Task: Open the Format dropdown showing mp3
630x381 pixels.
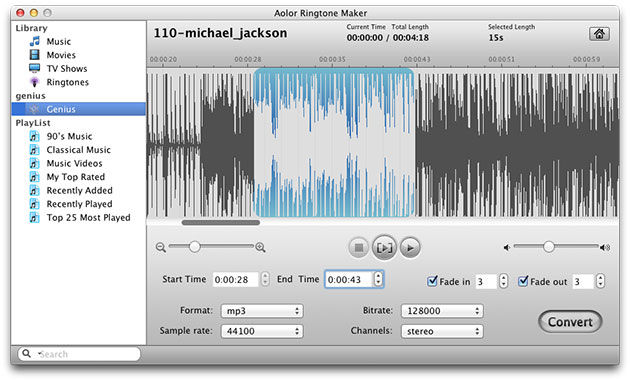Action: tap(262, 311)
